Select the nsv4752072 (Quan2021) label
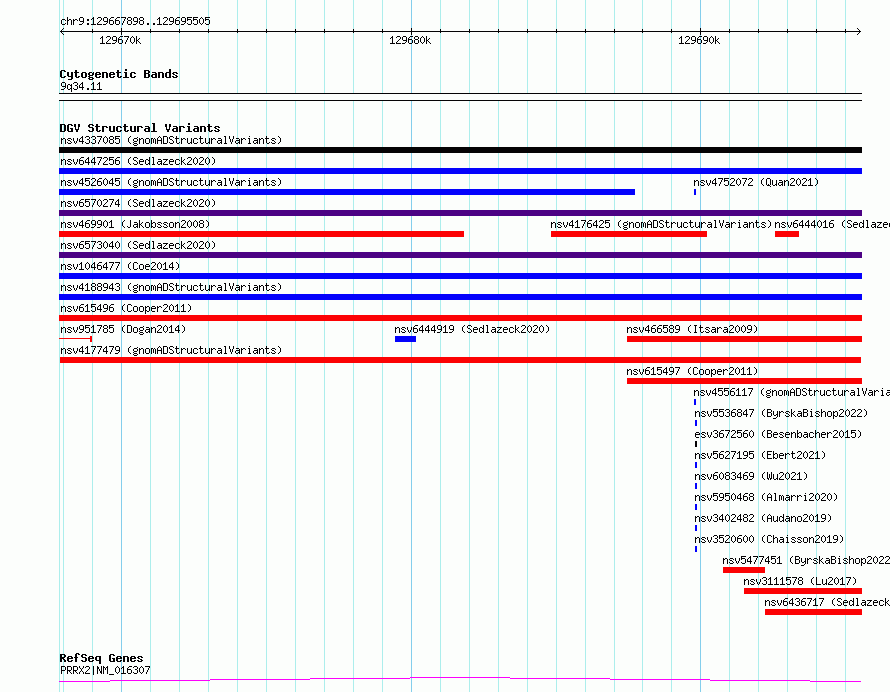This screenshot has width=890, height=692. [x=756, y=182]
